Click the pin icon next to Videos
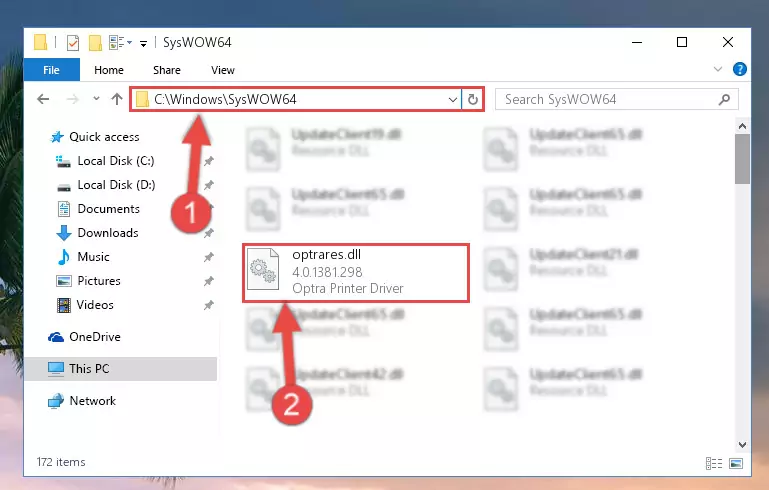The height and width of the screenshot is (490, 769). (x=208, y=305)
